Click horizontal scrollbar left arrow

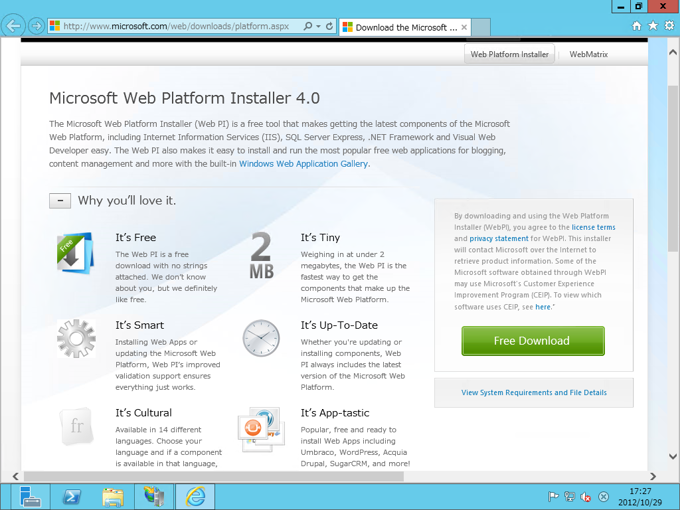click(16, 476)
